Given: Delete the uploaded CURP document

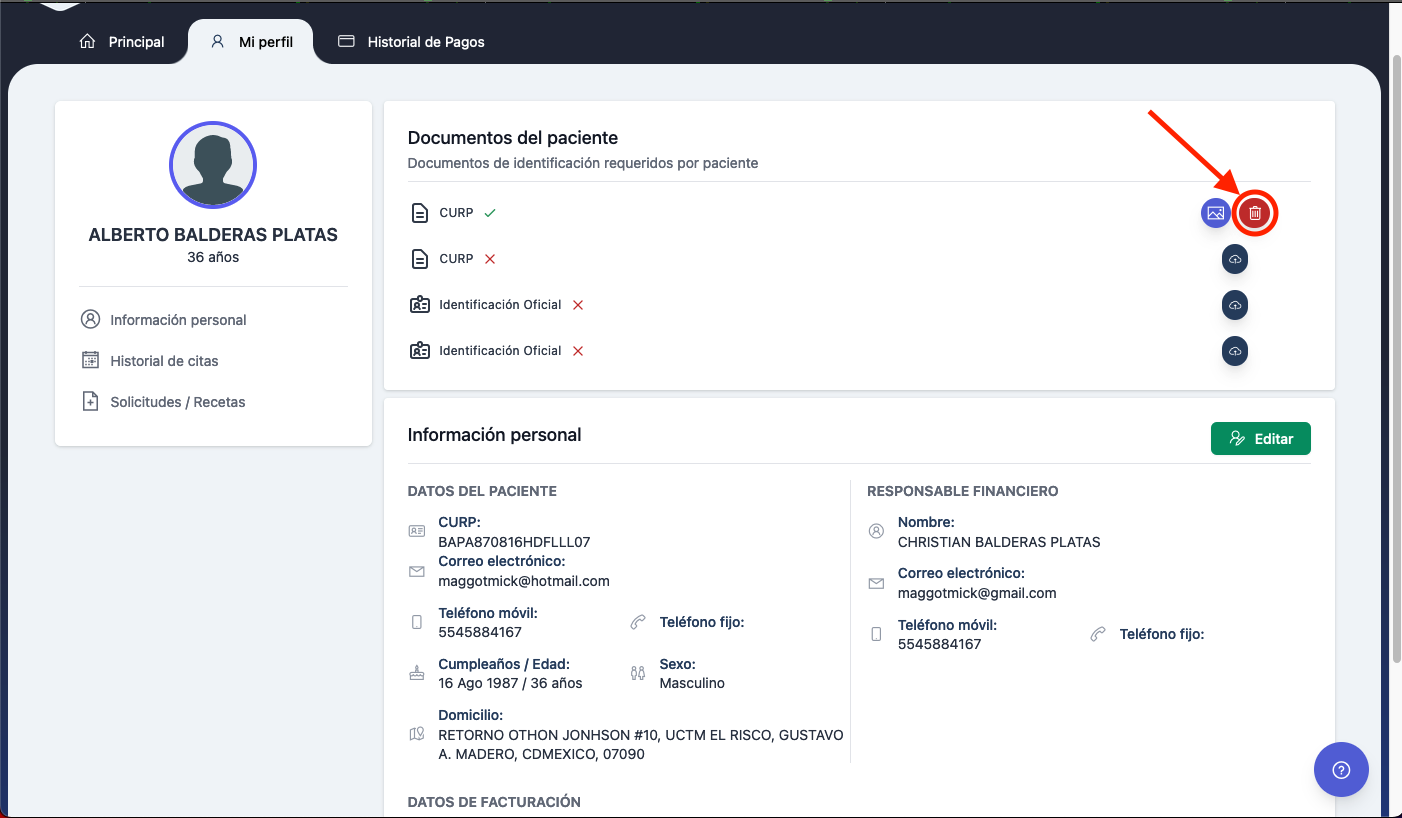Looking at the screenshot, I should pyautogui.click(x=1255, y=213).
